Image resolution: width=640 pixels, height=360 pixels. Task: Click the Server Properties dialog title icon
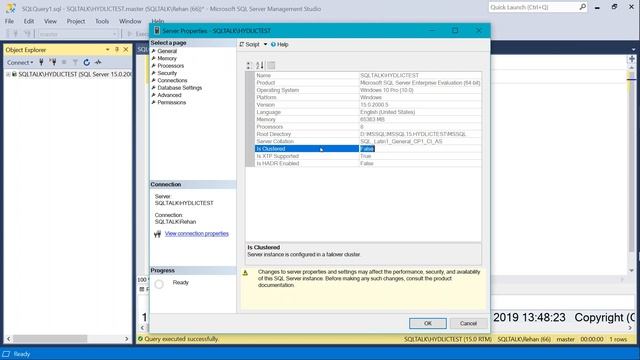pos(157,31)
